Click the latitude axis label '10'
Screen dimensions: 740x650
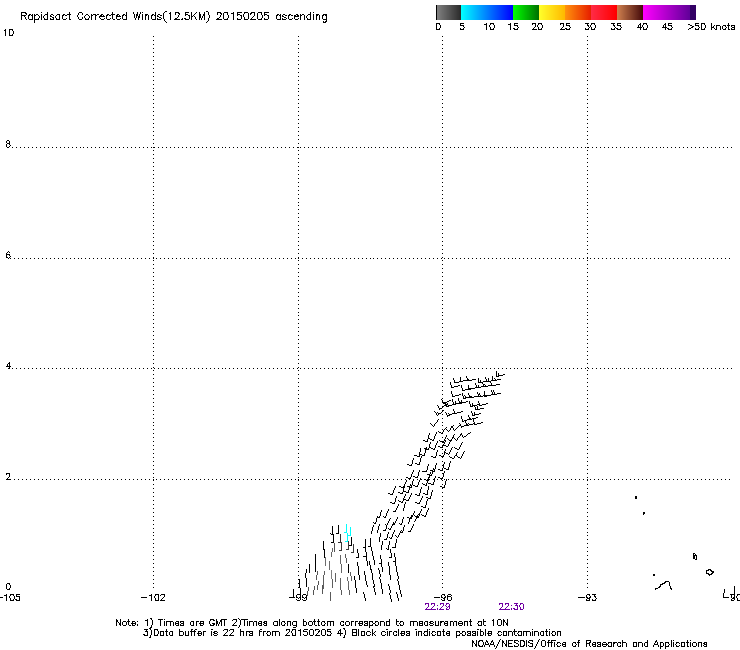(8, 33)
